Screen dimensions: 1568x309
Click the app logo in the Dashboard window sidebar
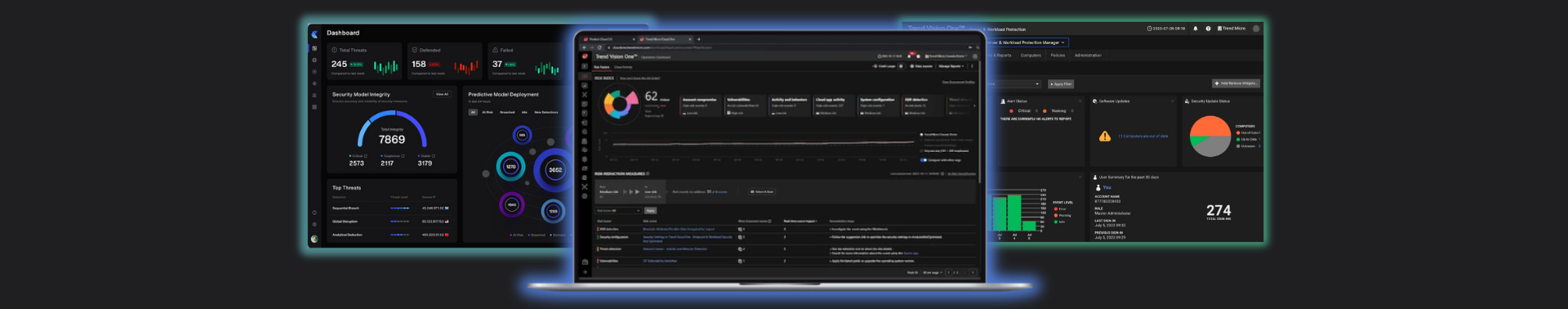point(315,34)
